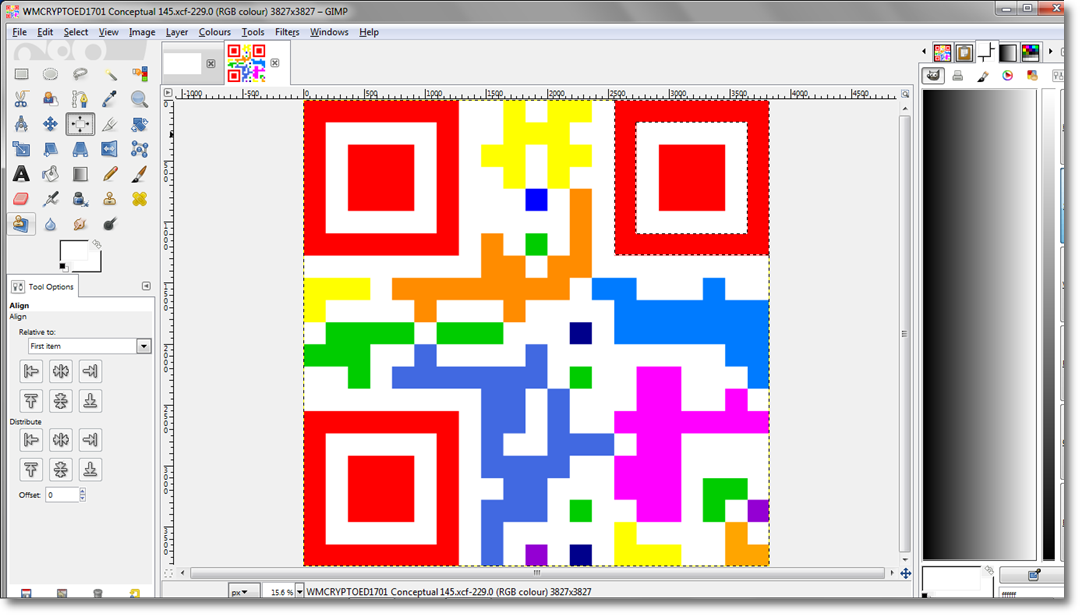Click the Align right edge button
This screenshot has height=615, width=1080.
click(90, 372)
